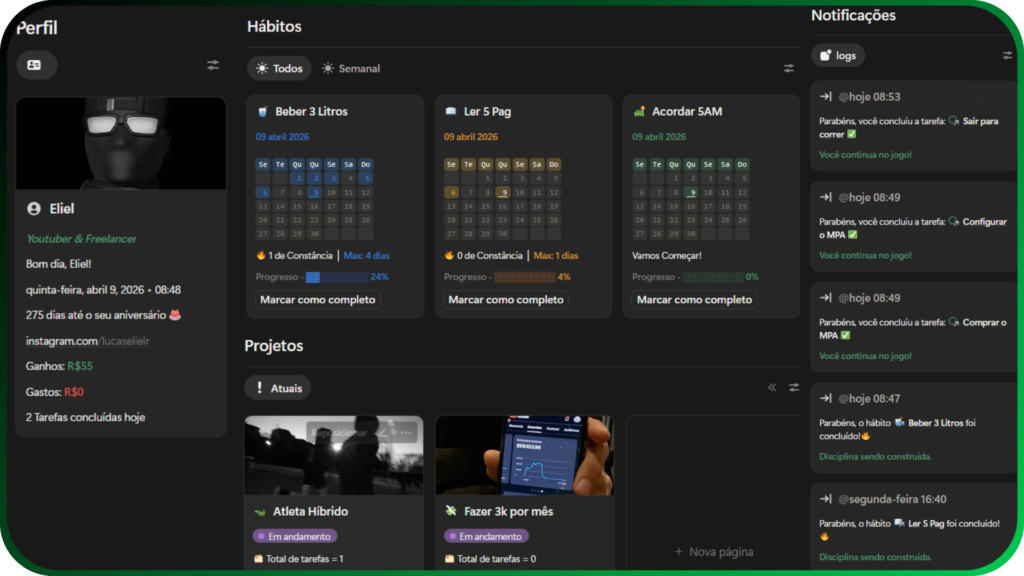Add a Nova página project
Image resolution: width=1024 pixels, height=576 pixels.
tap(713, 551)
